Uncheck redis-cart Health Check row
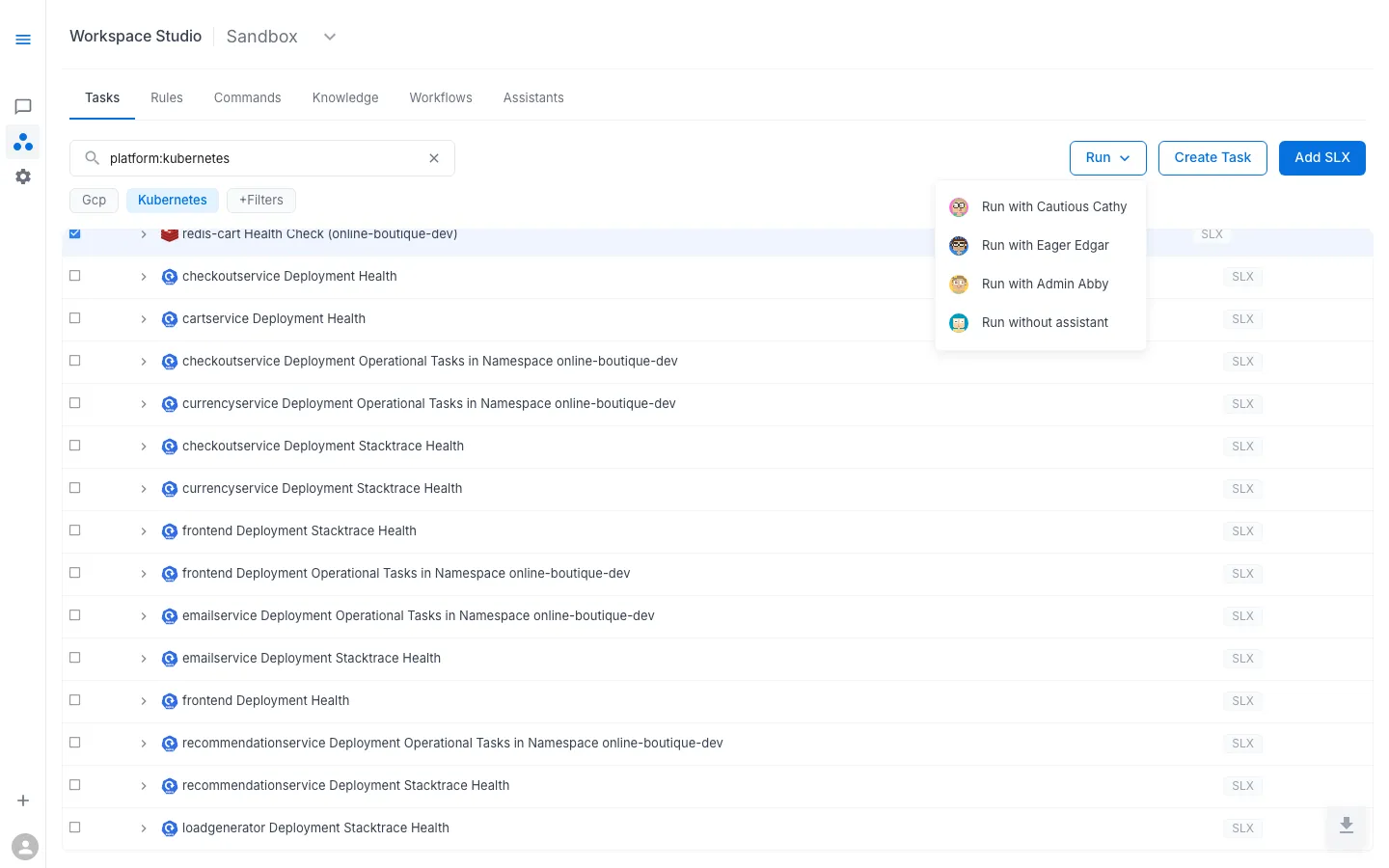Image resolution: width=1389 pixels, height=868 pixels. [x=74, y=232]
